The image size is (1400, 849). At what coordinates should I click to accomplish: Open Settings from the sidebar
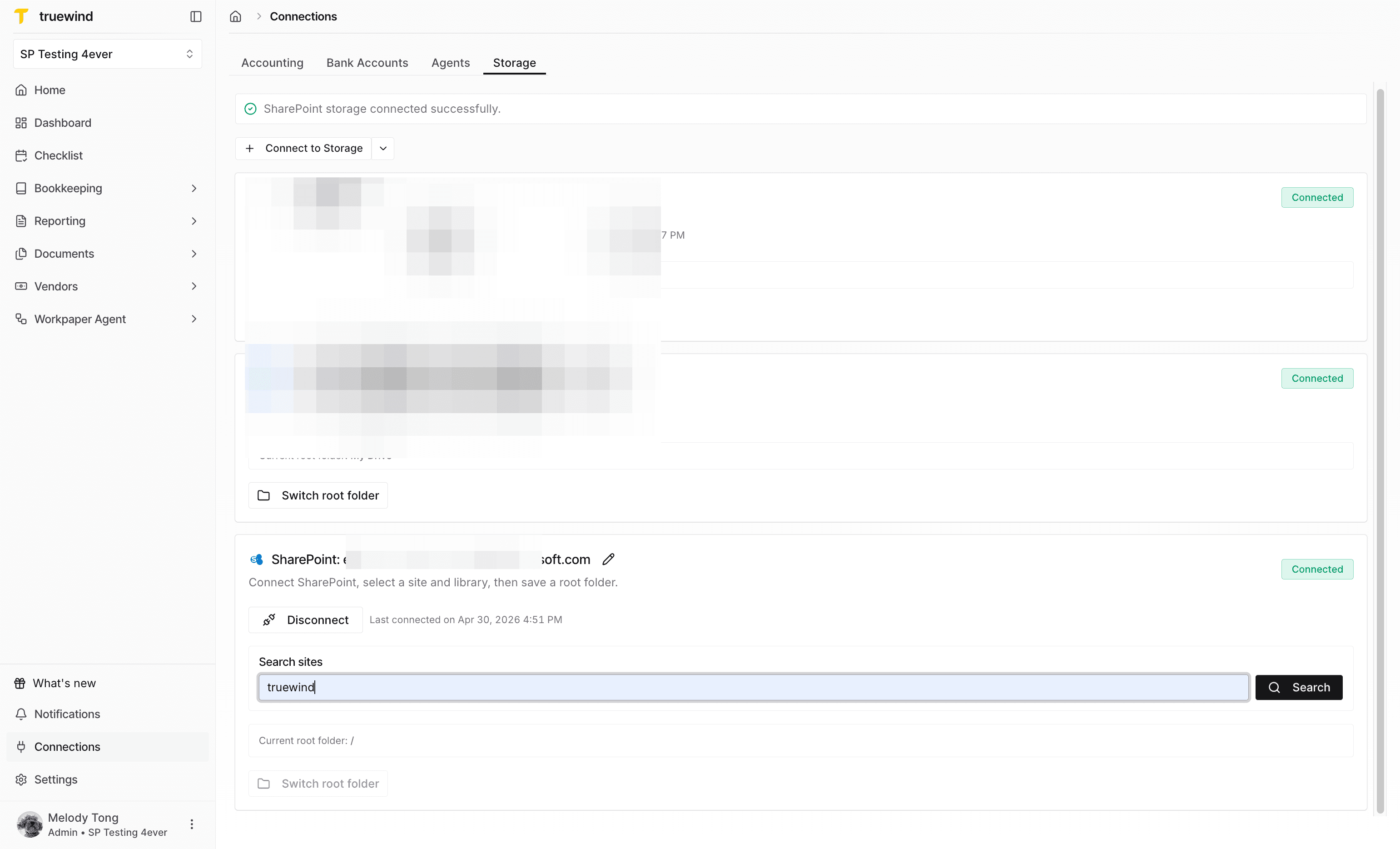pyautogui.click(x=56, y=779)
